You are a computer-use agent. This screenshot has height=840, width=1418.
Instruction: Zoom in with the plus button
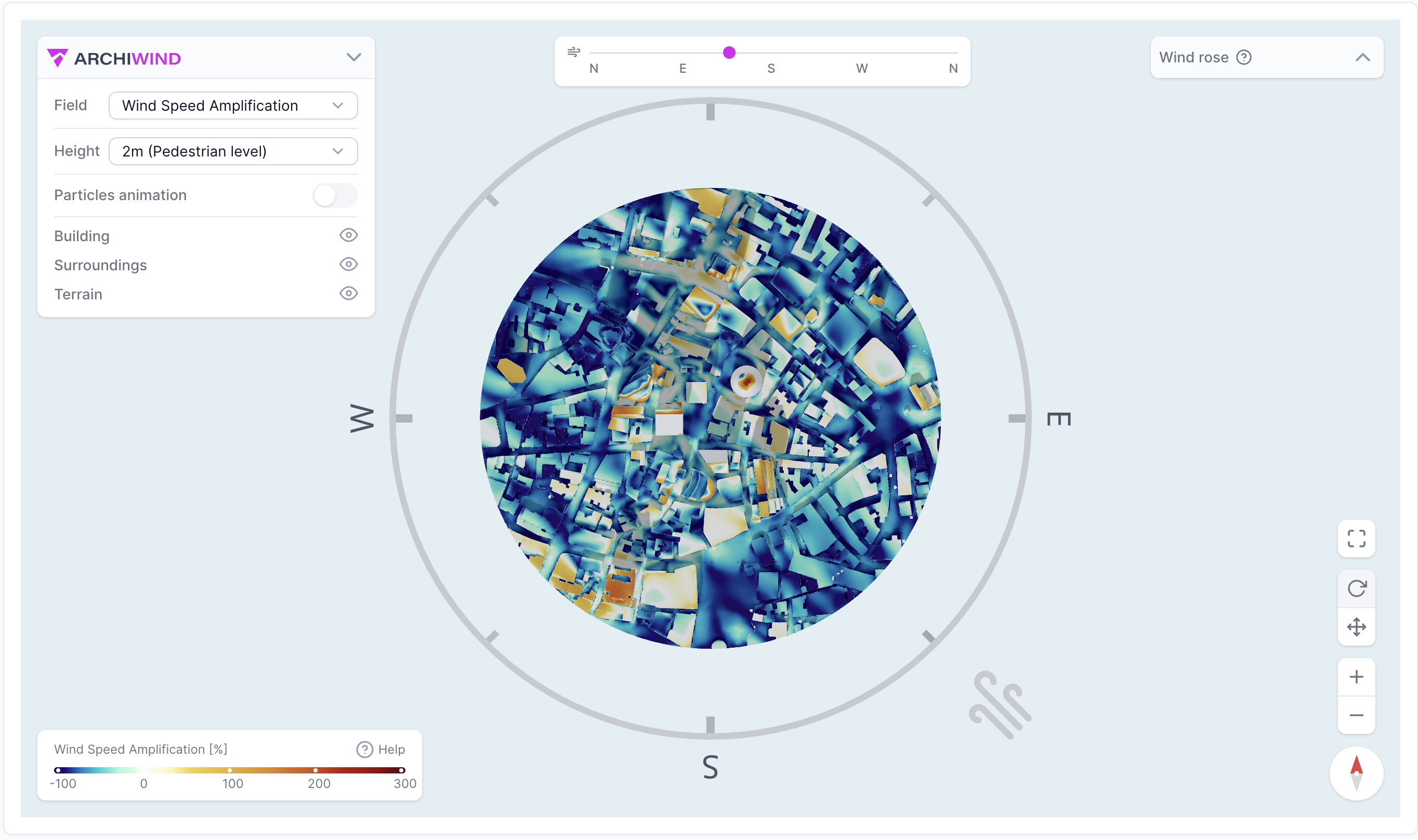[x=1356, y=677]
